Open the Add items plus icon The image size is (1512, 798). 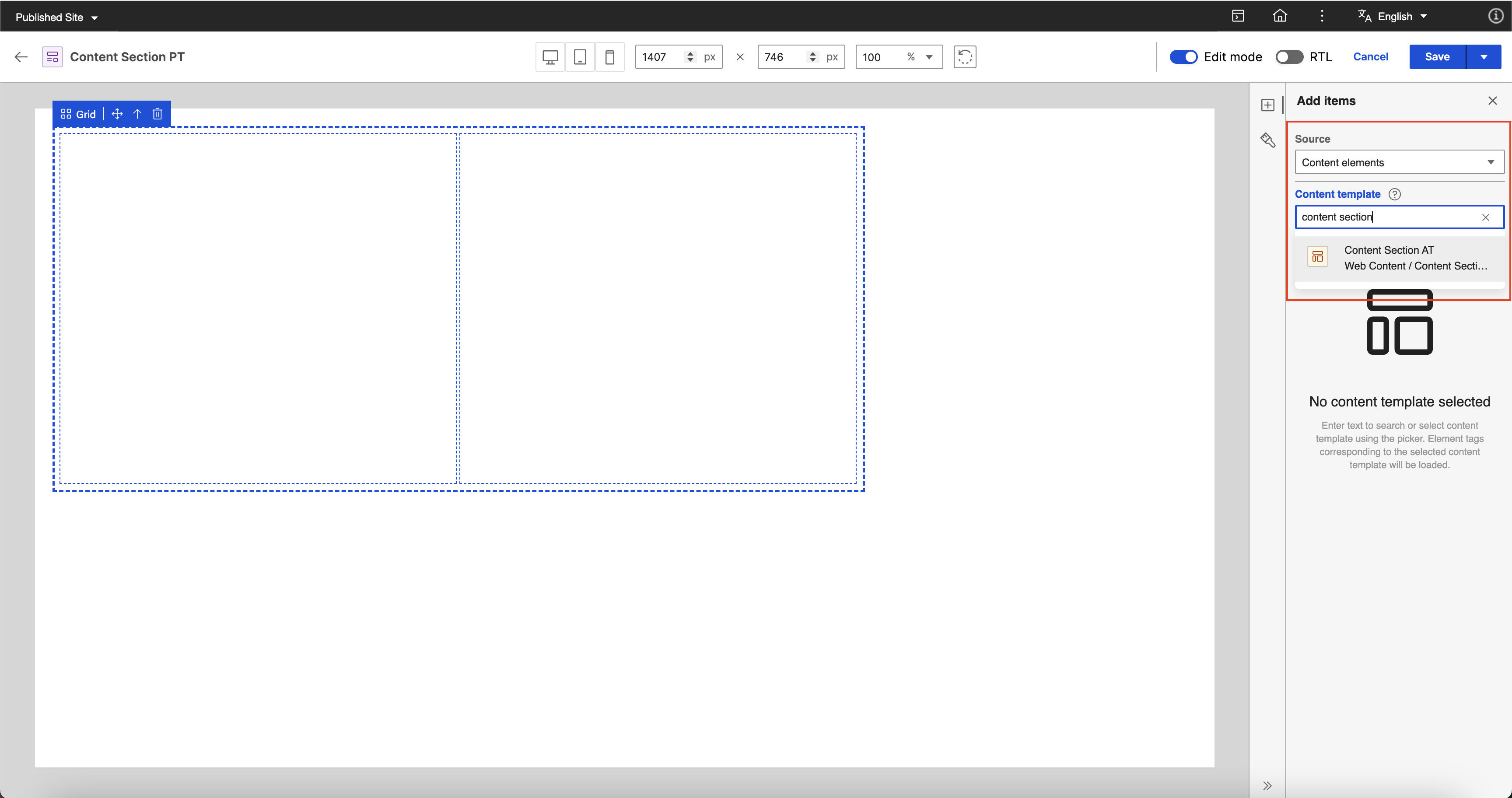point(1268,105)
